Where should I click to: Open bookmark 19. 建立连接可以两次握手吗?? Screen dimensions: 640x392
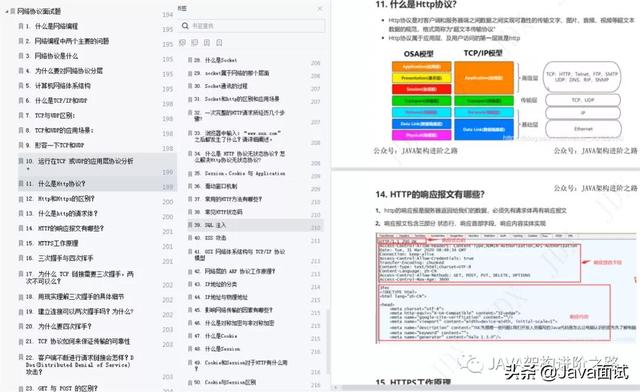(79, 312)
